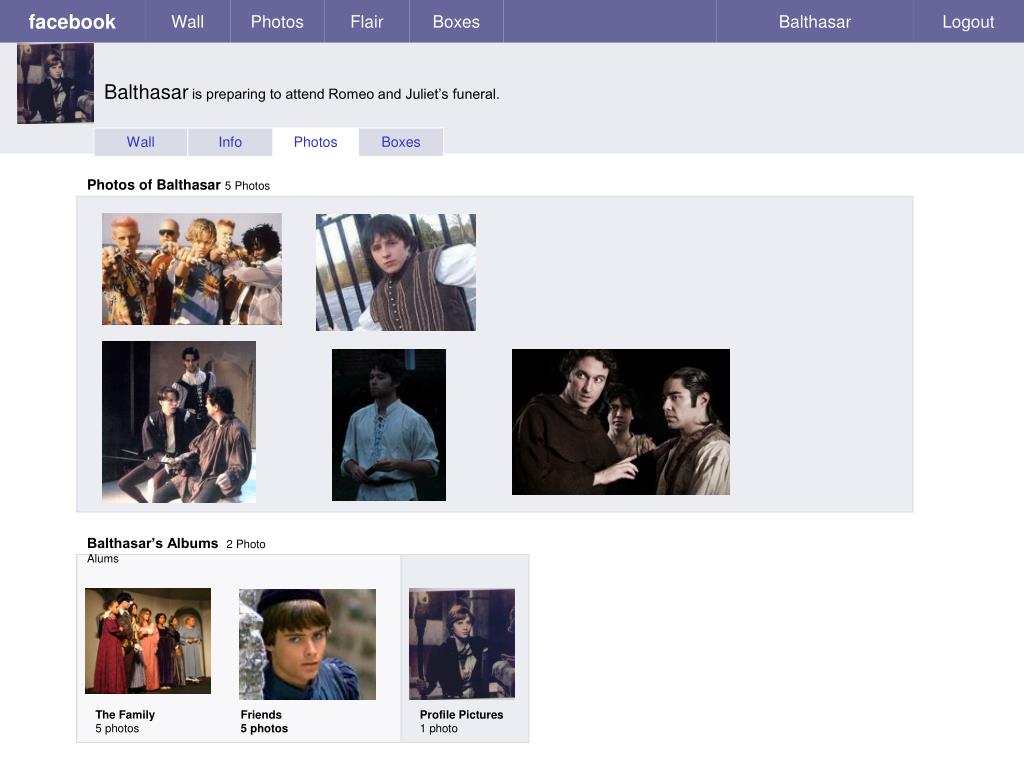Click the Balthasar's Albums heading
The height and width of the screenshot is (768, 1024).
coord(153,543)
